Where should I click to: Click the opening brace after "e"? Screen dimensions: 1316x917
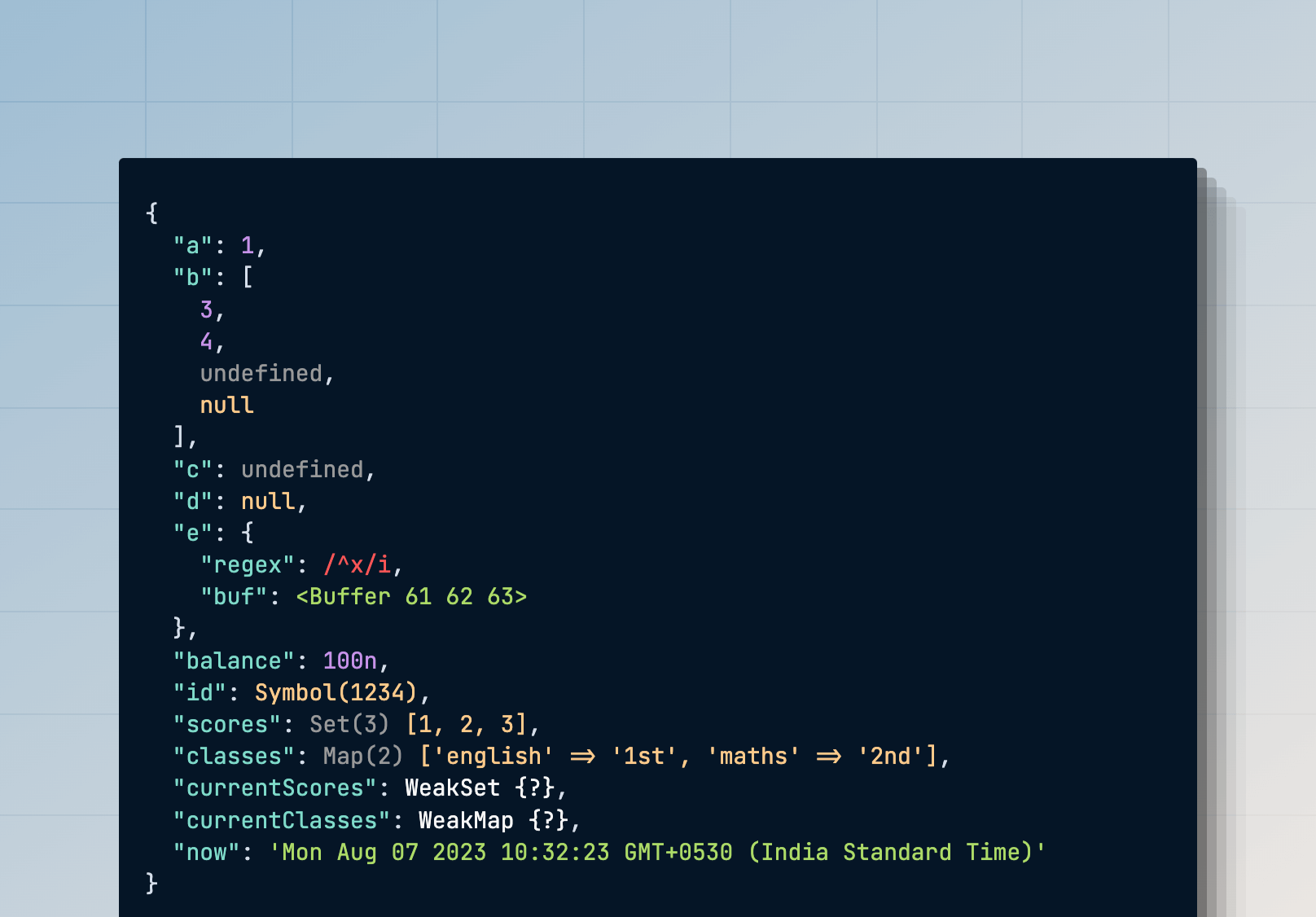(248, 533)
